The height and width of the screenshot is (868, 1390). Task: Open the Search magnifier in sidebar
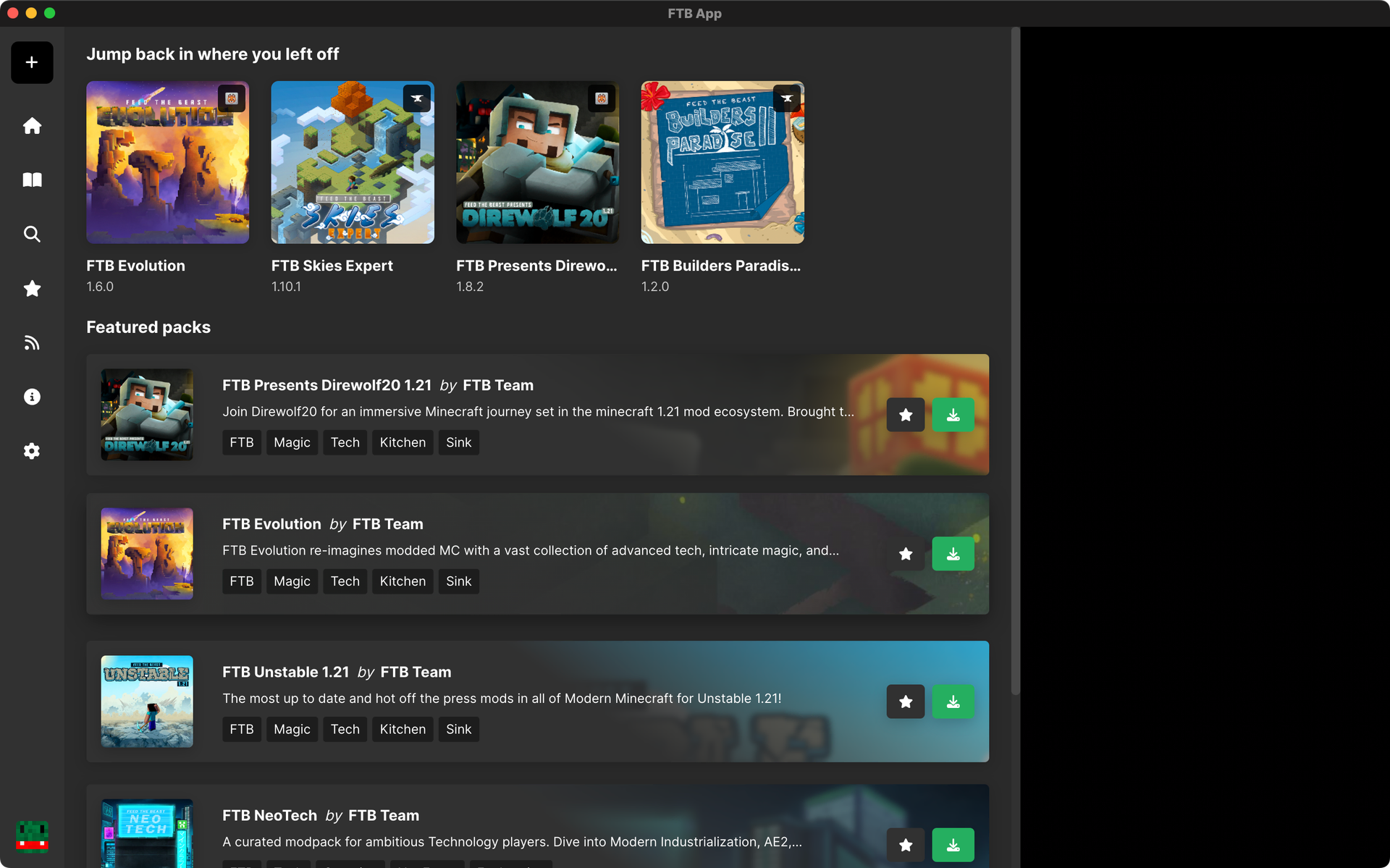(x=32, y=234)
